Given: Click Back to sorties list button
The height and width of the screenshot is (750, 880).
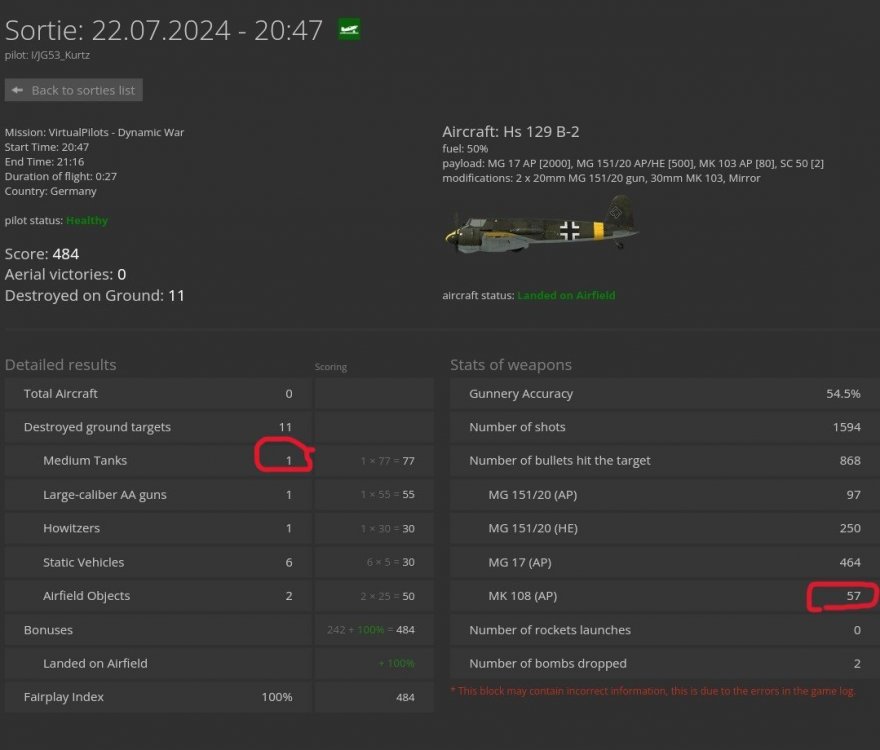Looking at the screenshot, I should point(74,90).
